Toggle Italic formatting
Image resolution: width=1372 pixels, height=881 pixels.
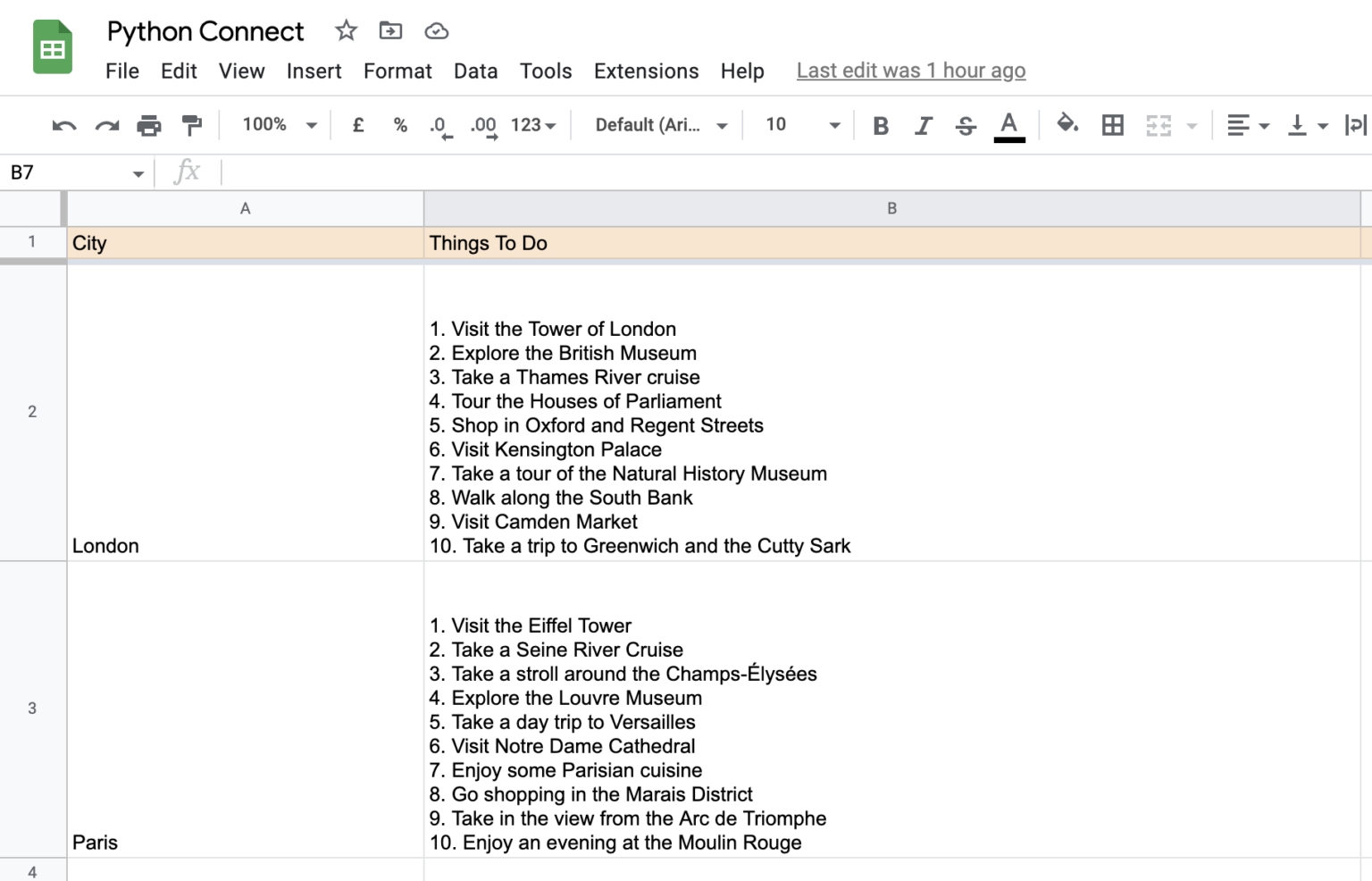tap(924, 125)
